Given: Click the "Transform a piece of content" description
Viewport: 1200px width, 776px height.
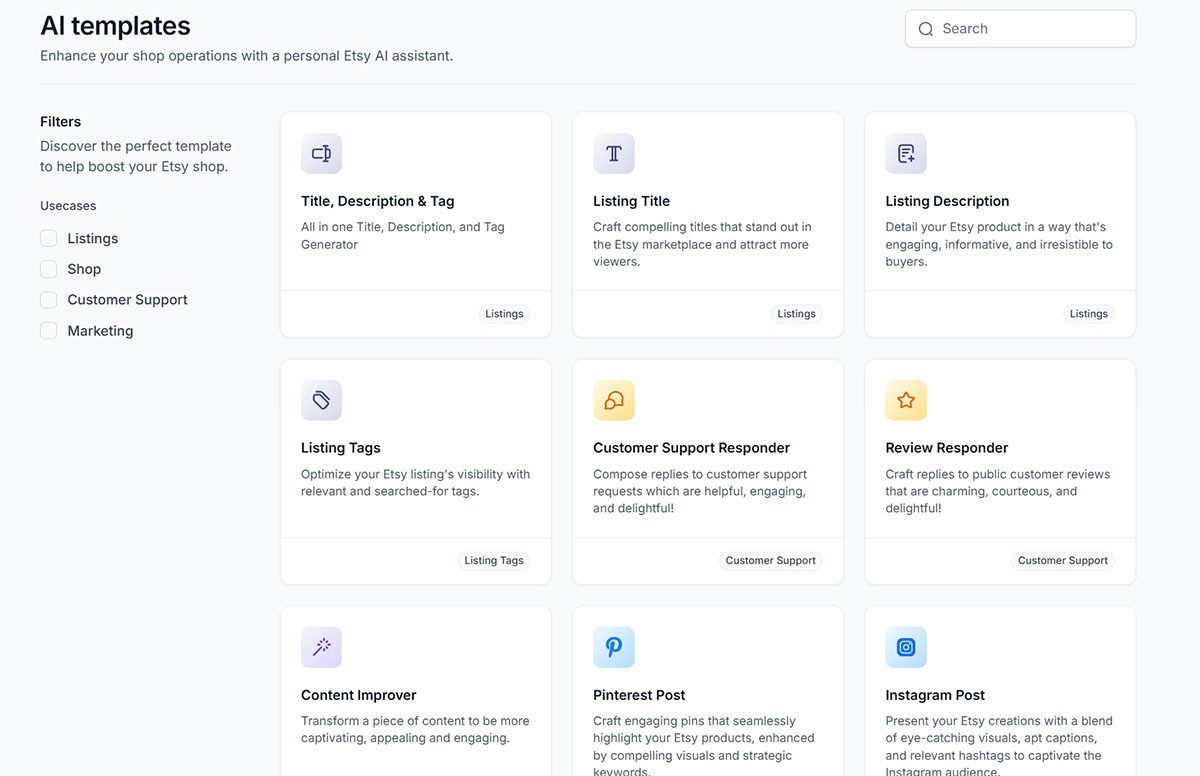Looking at the screenshot, I should 415,730.
